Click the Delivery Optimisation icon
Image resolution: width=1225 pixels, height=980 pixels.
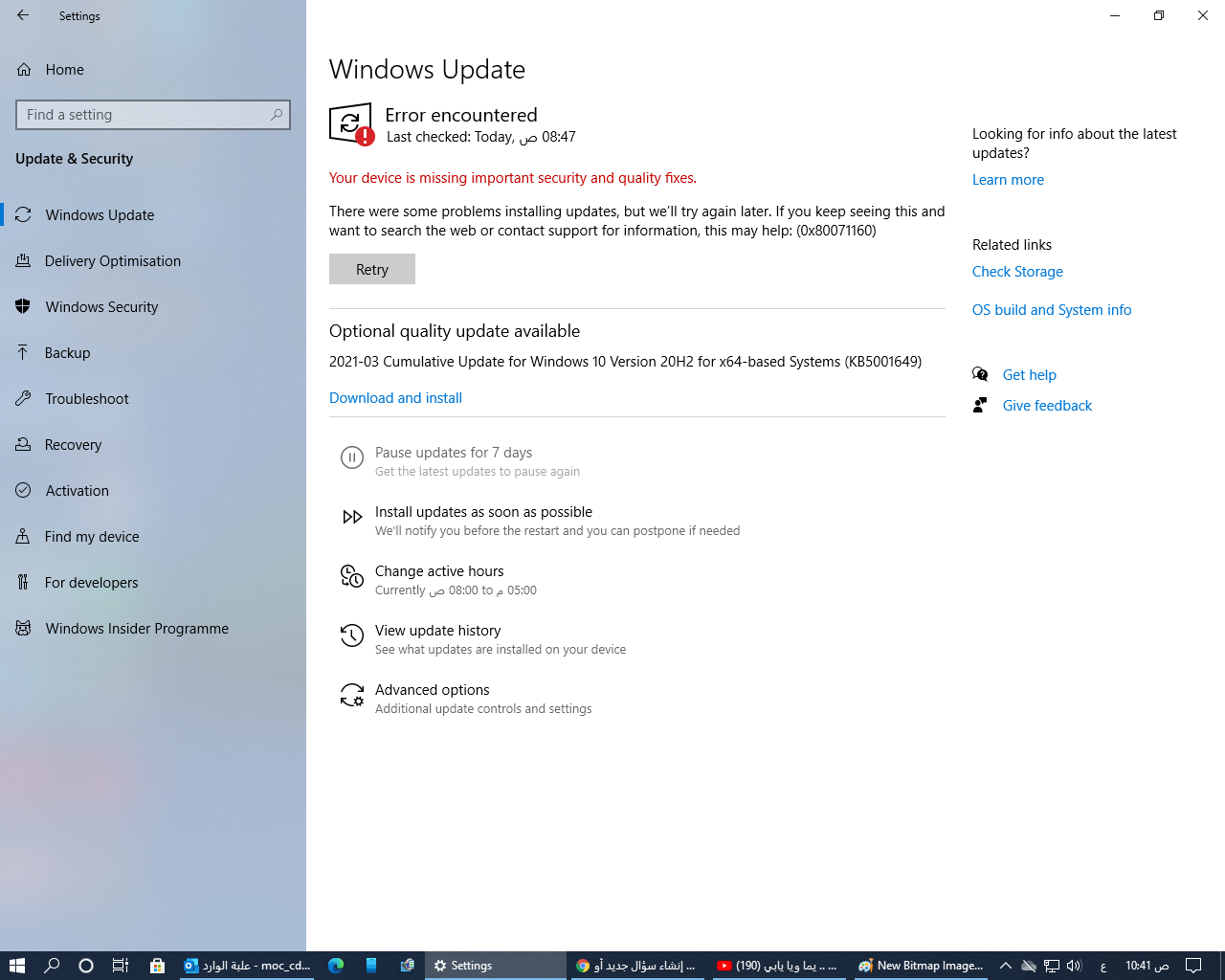(x=23, y=260)
